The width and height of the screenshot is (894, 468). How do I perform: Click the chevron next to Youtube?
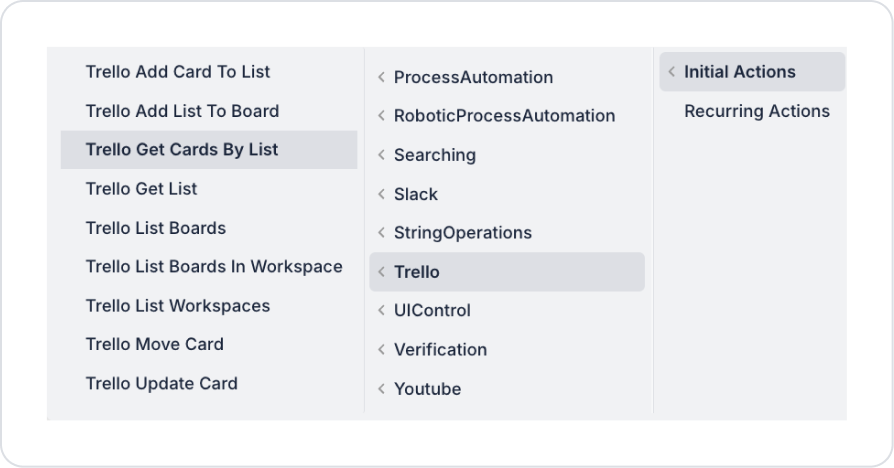click(x=381, y=389)
